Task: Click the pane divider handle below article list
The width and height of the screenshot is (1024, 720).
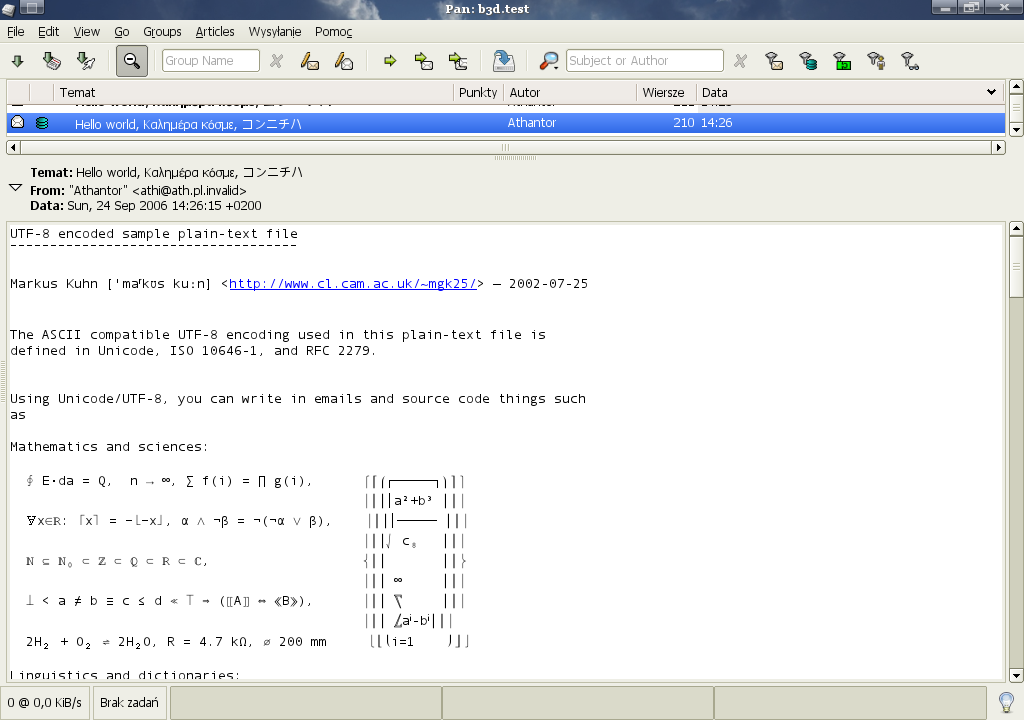Action: pos(515,158)
